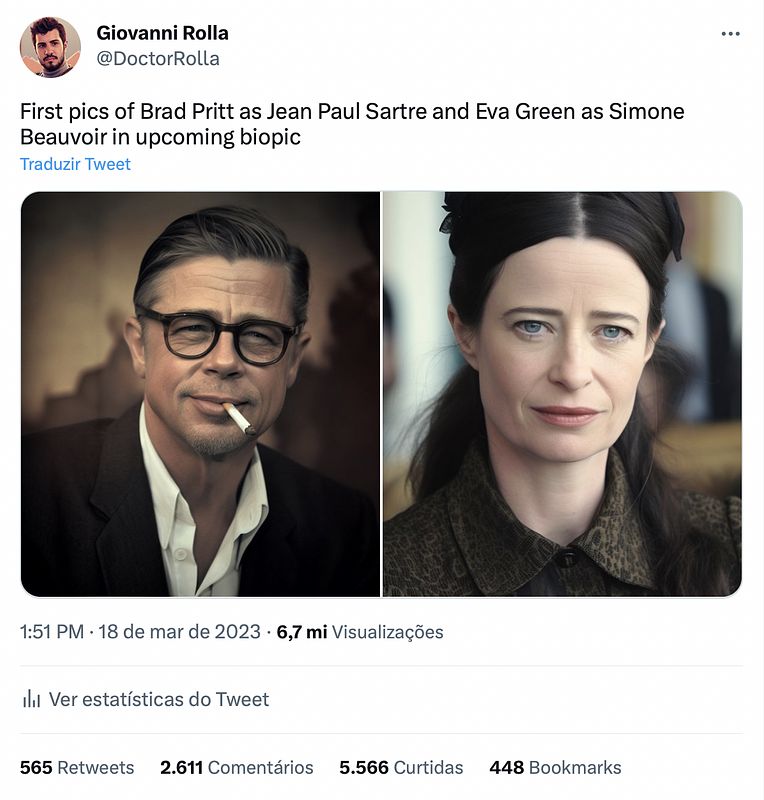Open the three-dot more options menu
Viewport: 764px width, 800px height.
731,34
